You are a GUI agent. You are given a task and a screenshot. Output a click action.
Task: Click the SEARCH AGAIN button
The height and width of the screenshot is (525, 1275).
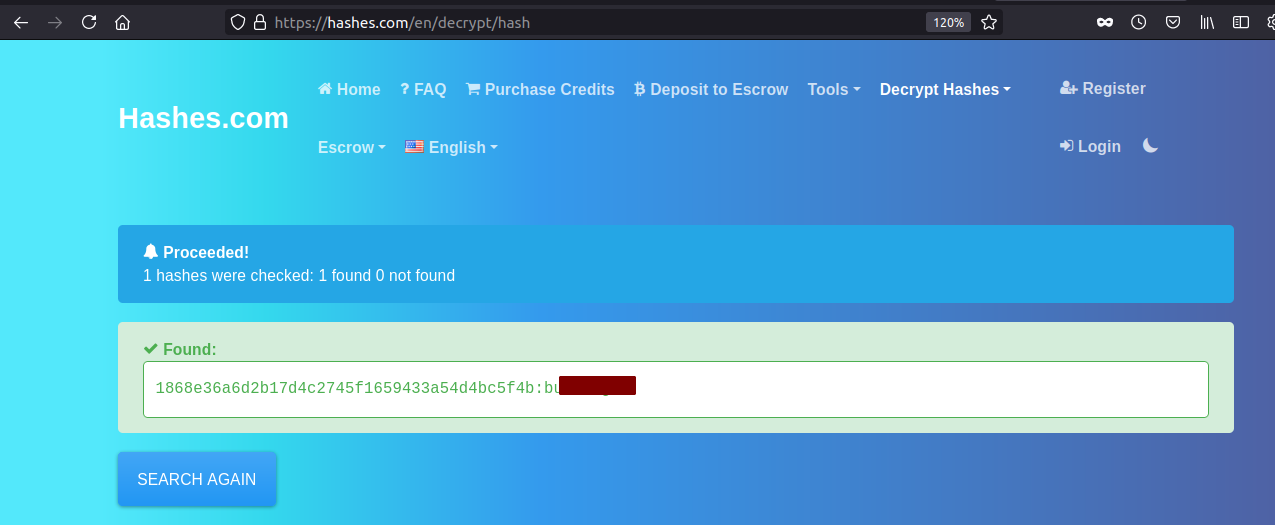click(x=197, y=479)
